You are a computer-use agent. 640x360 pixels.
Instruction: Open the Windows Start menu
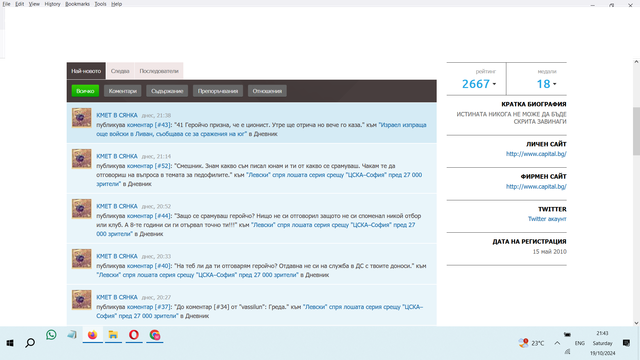pyautogui.click(x=10, y=343)
